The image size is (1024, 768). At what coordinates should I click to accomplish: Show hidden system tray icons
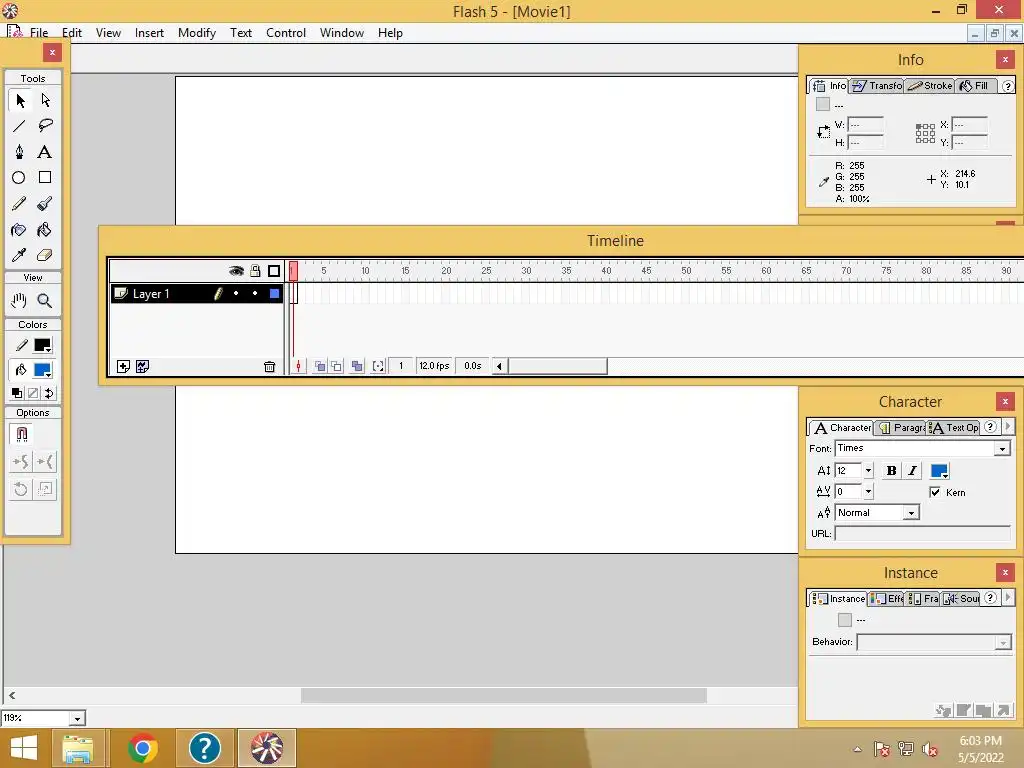point(857,749)
